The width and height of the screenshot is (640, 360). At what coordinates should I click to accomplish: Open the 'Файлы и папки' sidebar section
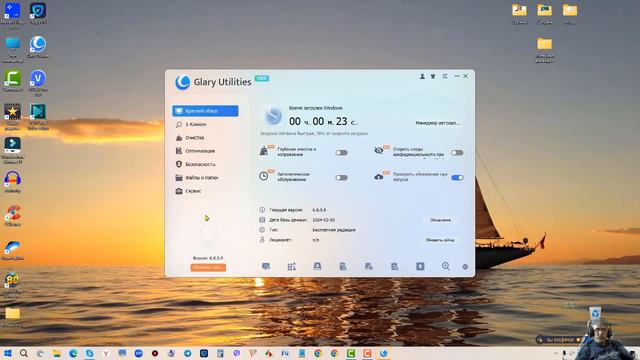205,178
